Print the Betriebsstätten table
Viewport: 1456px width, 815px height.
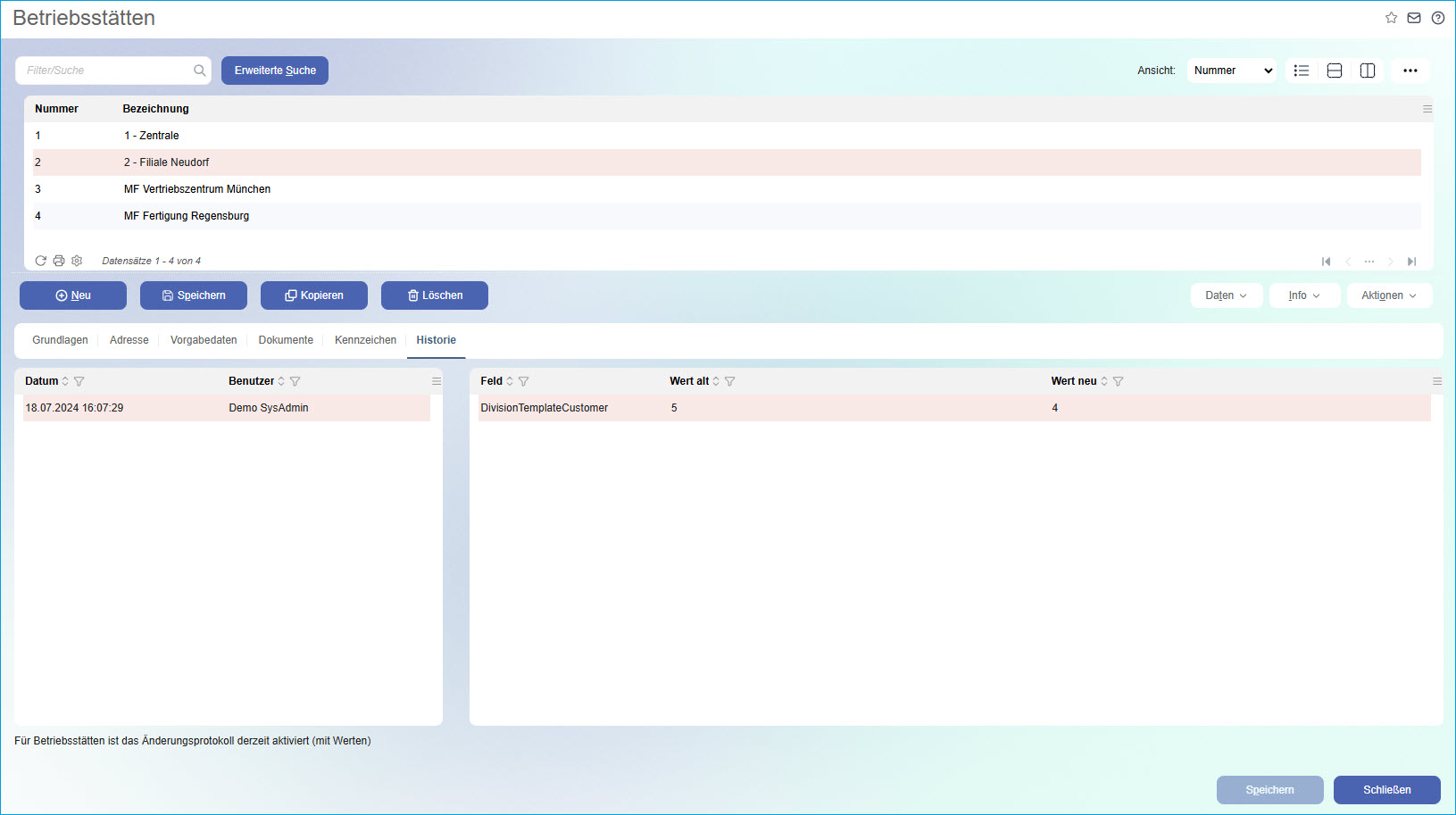[59, 260]
